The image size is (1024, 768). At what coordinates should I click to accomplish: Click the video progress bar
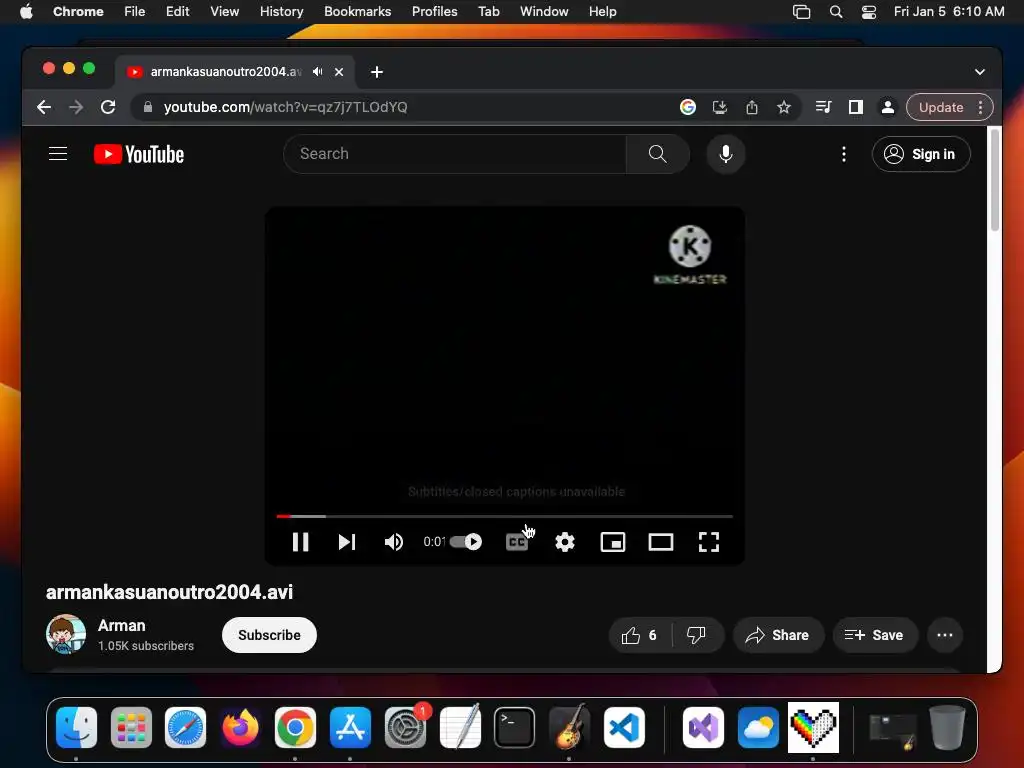click(504, 516)
